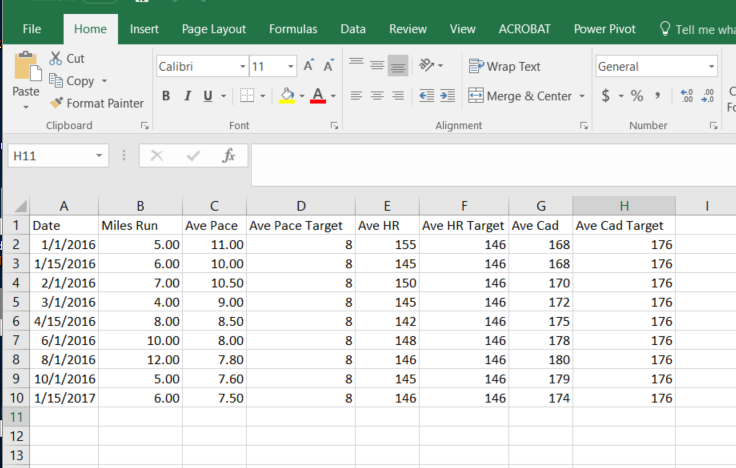
Task: Set bottom vertical alignment
Action: coord(398,65)
